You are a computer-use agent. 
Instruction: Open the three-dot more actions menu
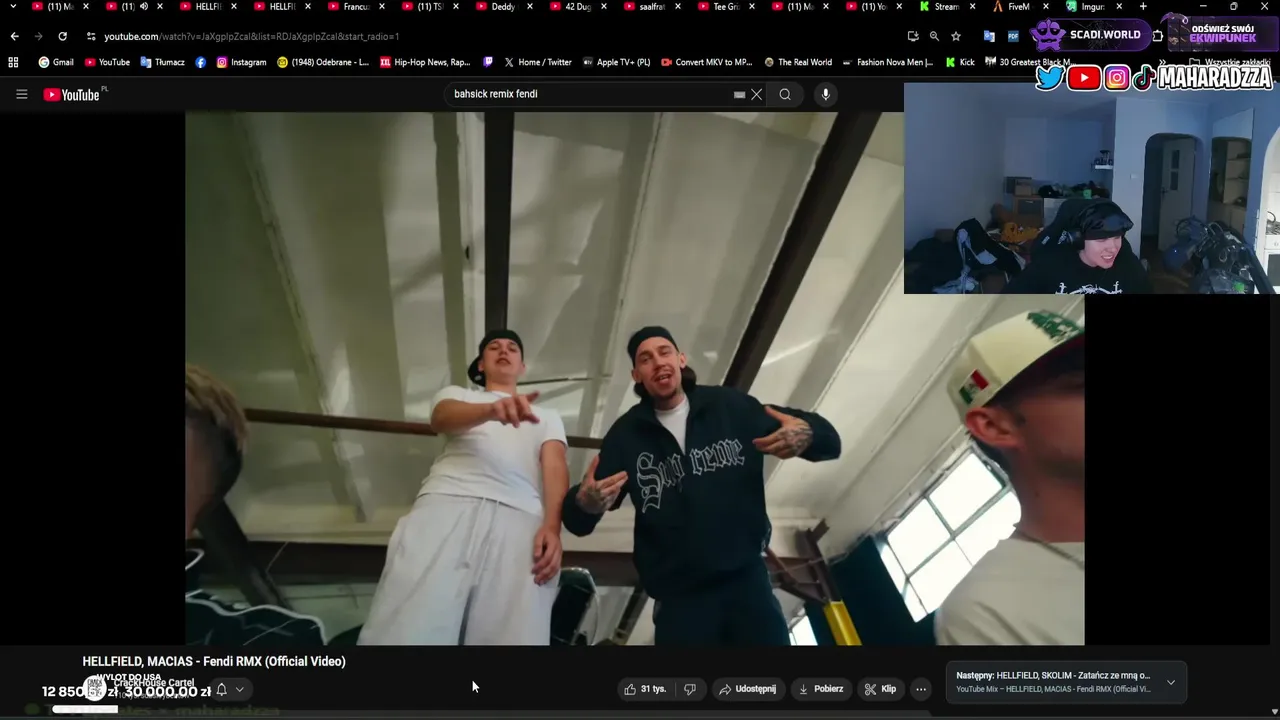click(x=921, y=689)
